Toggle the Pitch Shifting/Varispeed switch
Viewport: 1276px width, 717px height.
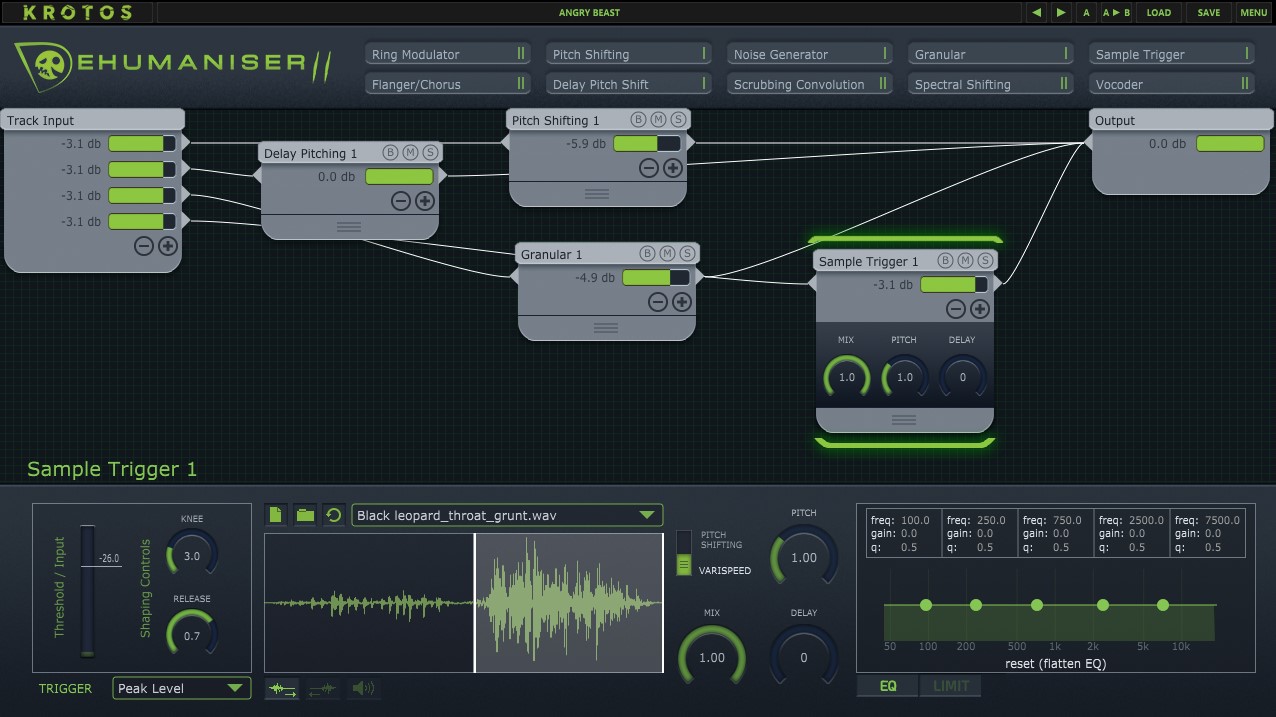(x=684, y=553)
